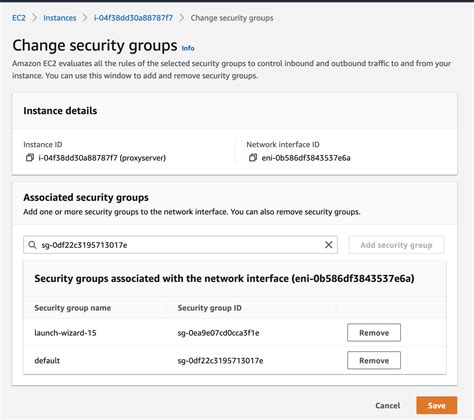The width and height of the screenshot is (474, 420).
Task: Remove the default security group
Action: tap(374, 360)
